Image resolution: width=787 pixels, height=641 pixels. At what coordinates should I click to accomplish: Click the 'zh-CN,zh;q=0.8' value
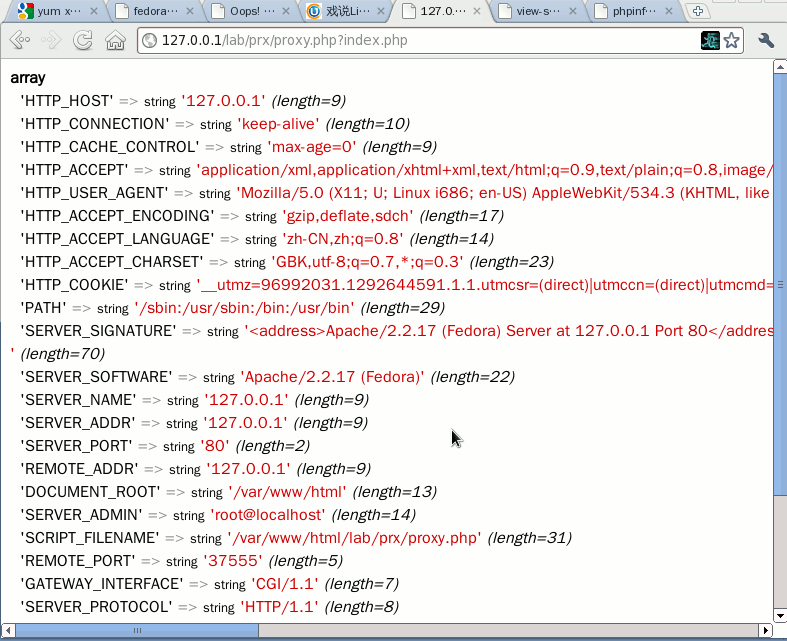pos(343,239)
